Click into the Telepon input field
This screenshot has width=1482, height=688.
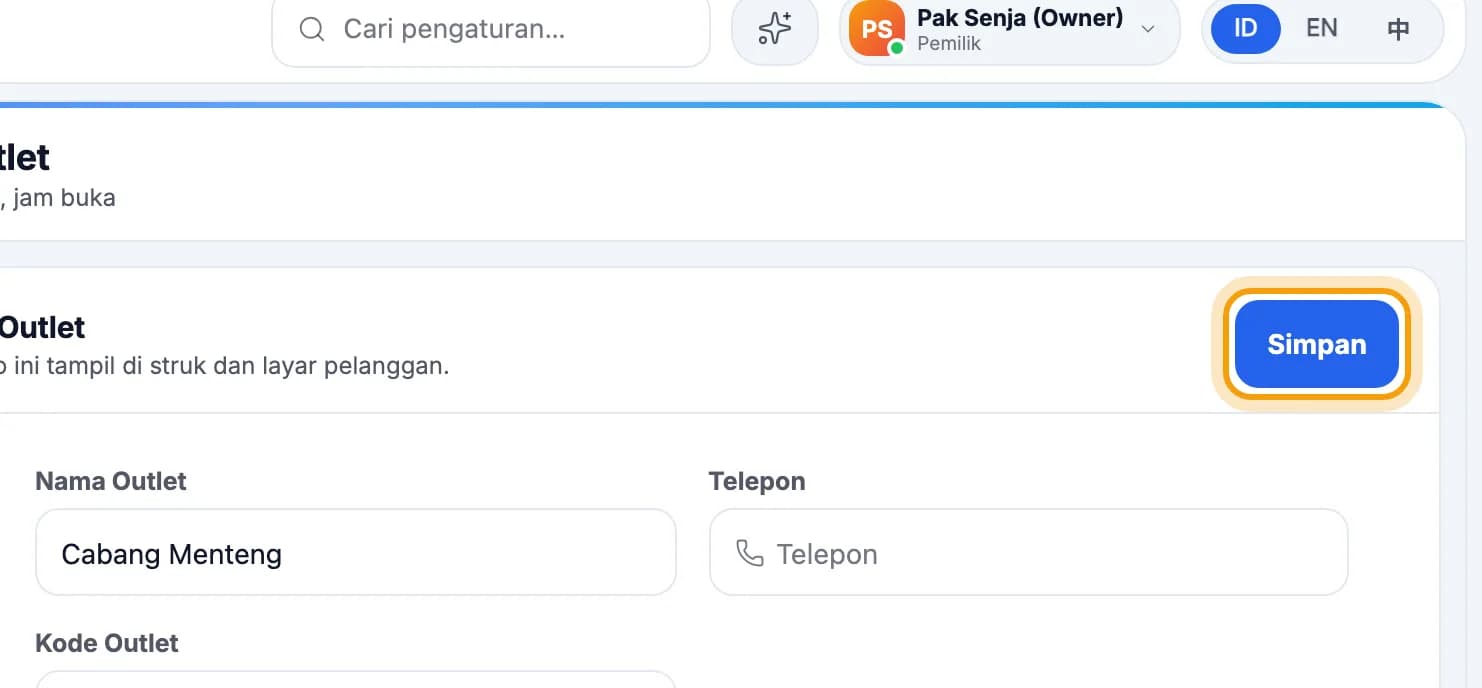[1028, 553]
